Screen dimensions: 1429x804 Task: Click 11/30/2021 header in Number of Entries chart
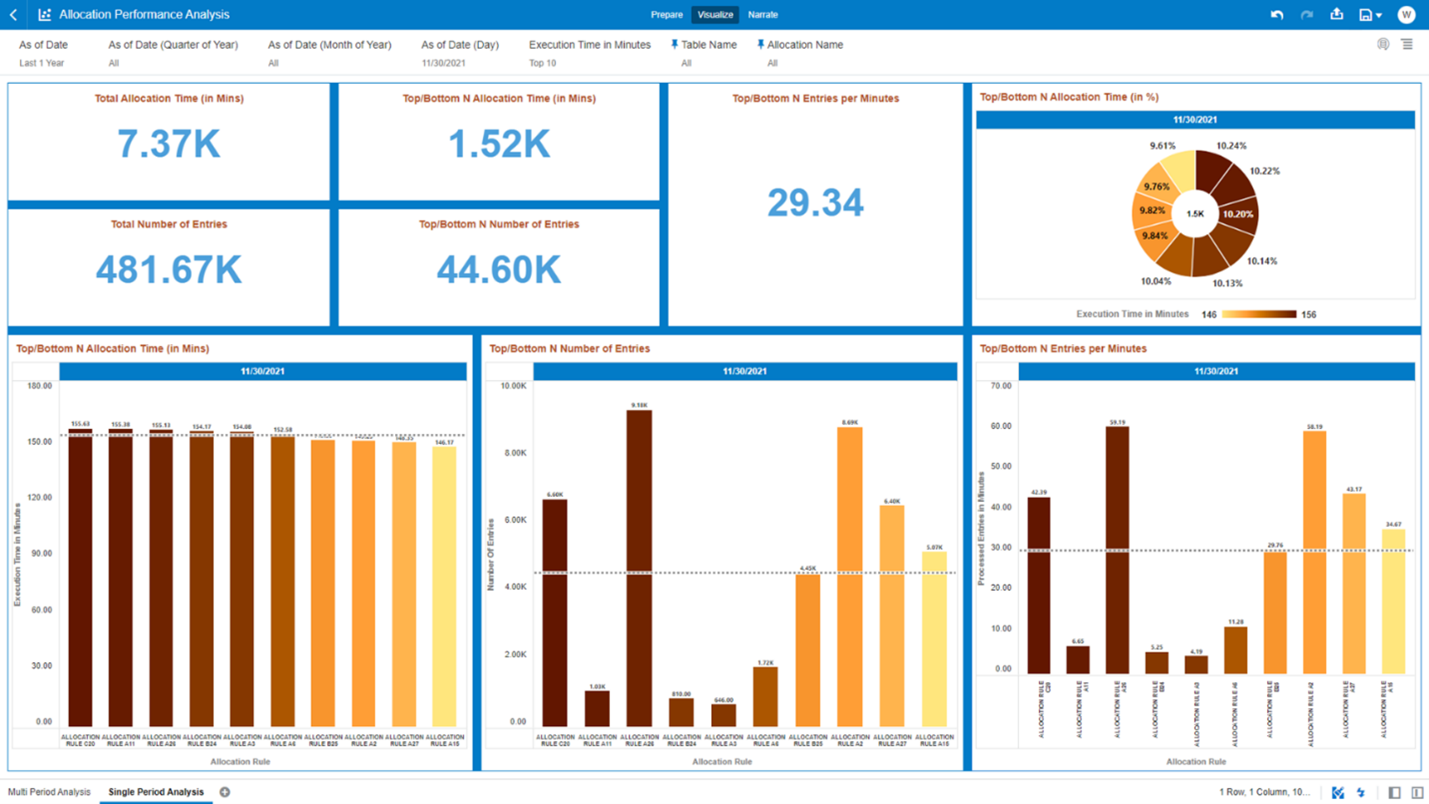point(745,371)
